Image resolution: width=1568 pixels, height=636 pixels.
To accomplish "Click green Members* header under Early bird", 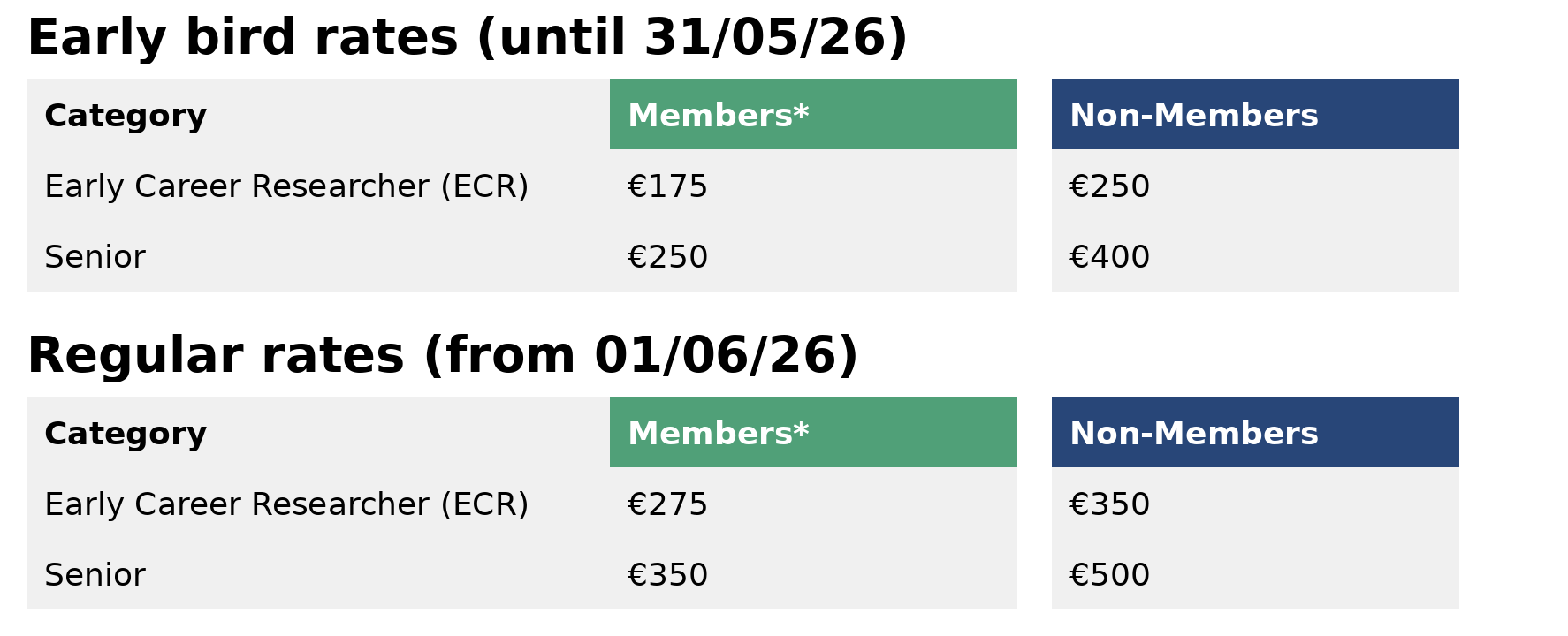I will (x=718, y=115).
